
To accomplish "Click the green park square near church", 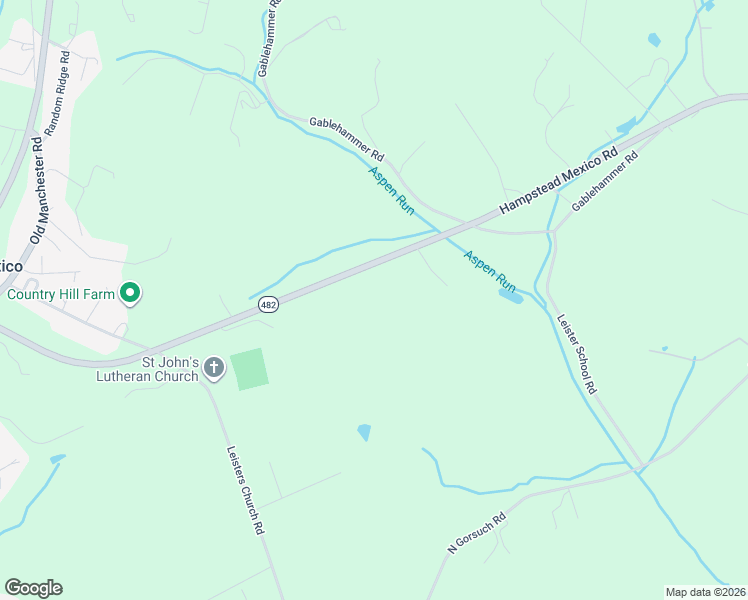I will 249,370.
